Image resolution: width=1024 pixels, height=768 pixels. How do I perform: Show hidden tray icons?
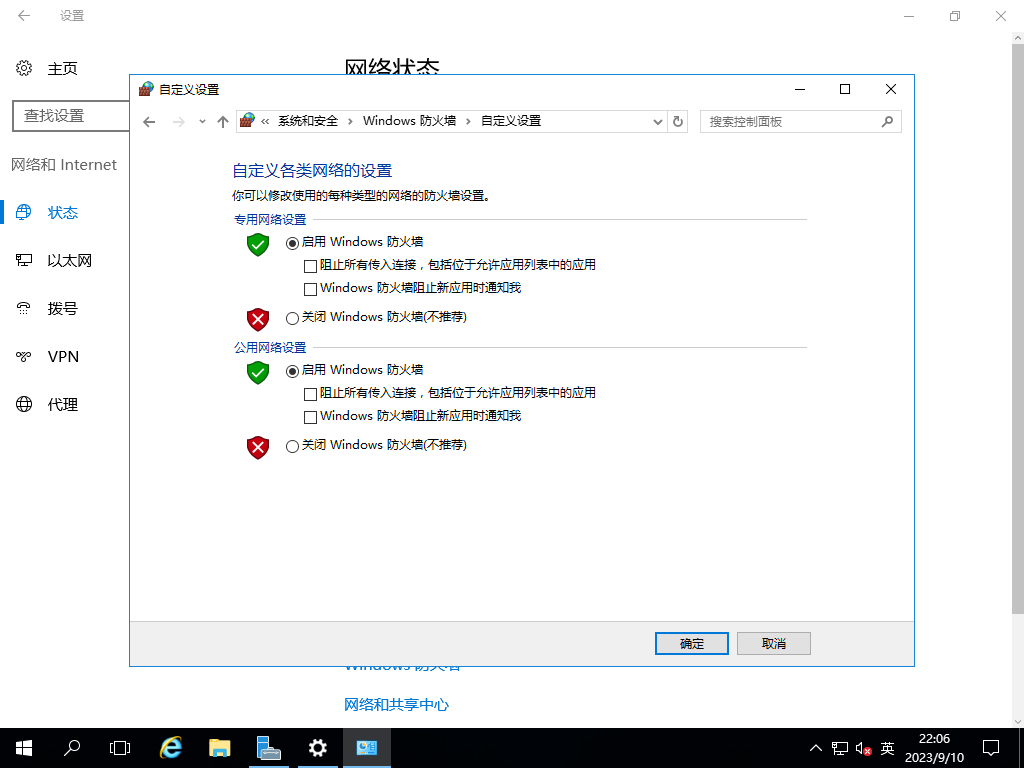point(816,748)
